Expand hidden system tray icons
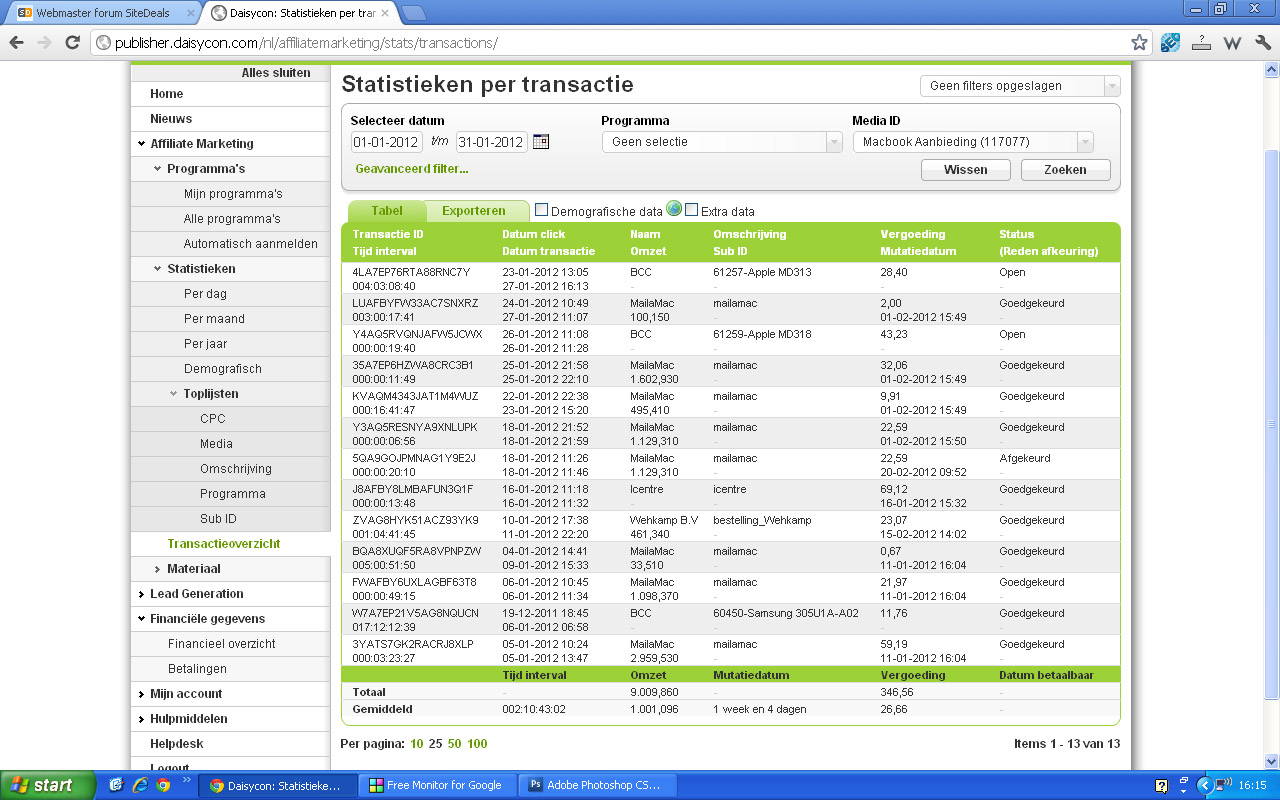 point(1205,785)
